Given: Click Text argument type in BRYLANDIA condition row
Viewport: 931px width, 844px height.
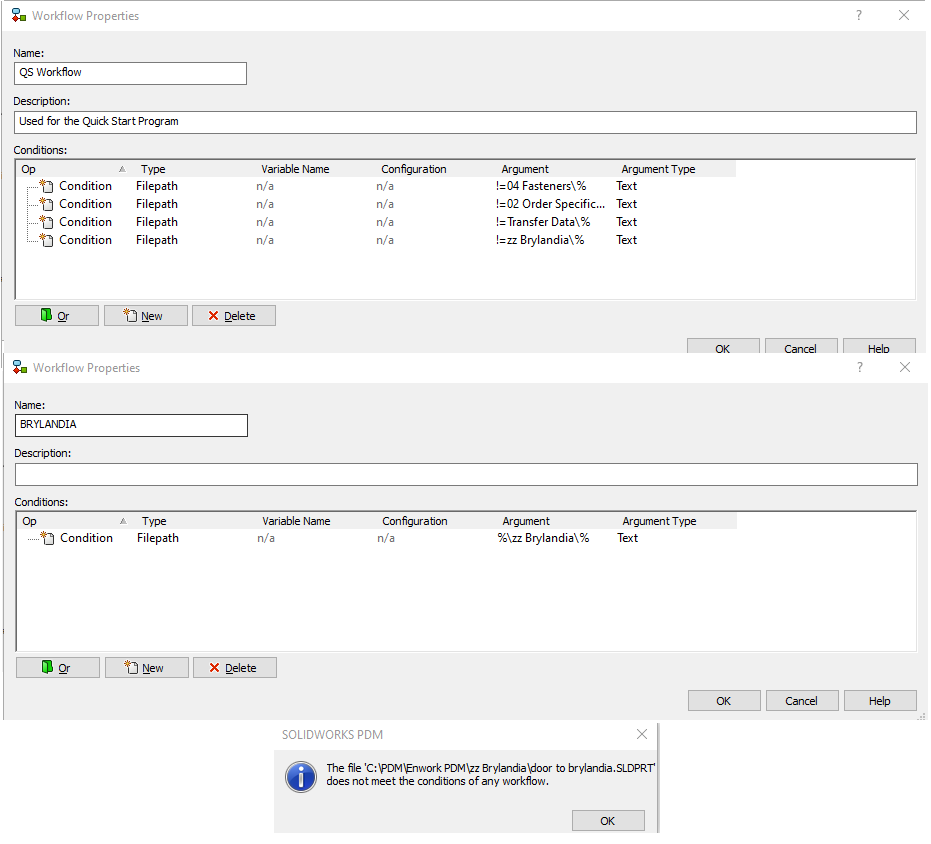Looking at the screenshot, I should pyautogui.click(x=628, y=538).
